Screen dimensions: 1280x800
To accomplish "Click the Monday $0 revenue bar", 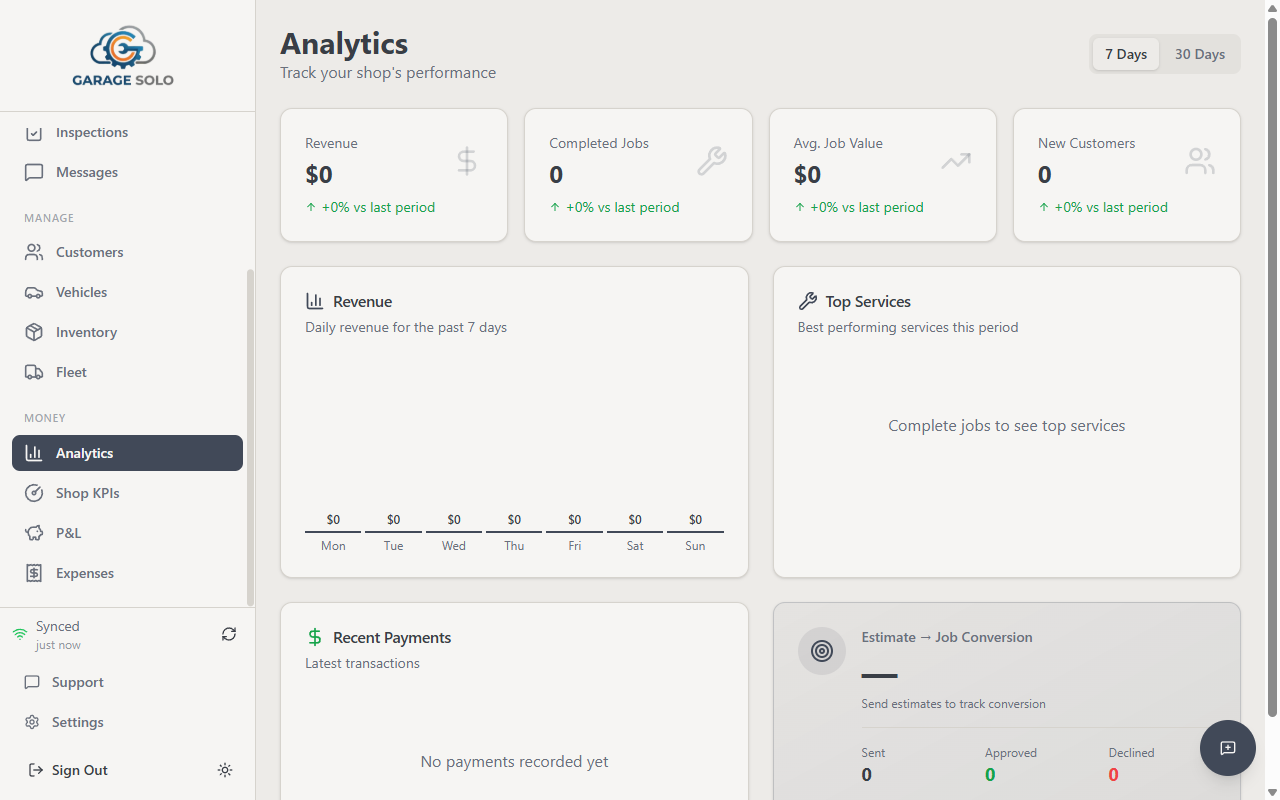I will [x=333, y=531].
